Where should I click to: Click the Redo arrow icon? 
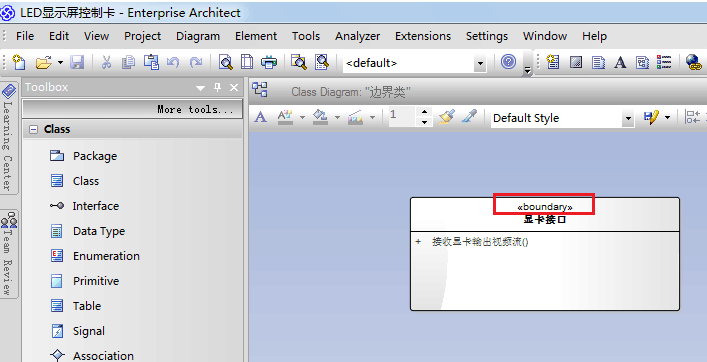(x=196, y=62)
